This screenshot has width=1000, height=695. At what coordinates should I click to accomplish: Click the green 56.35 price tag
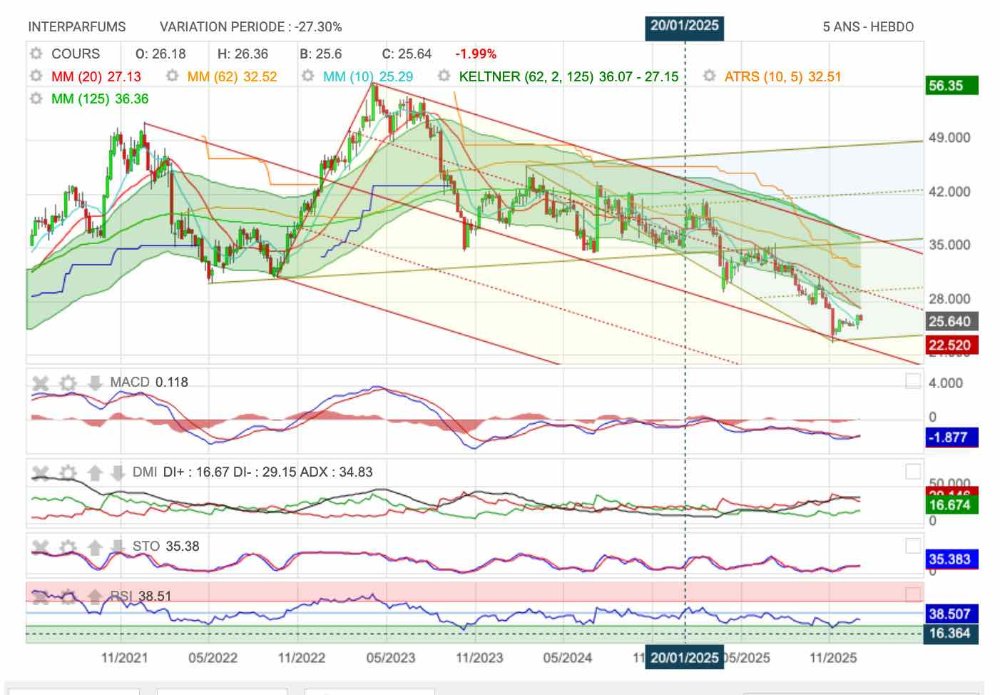(x=952, y=85)
